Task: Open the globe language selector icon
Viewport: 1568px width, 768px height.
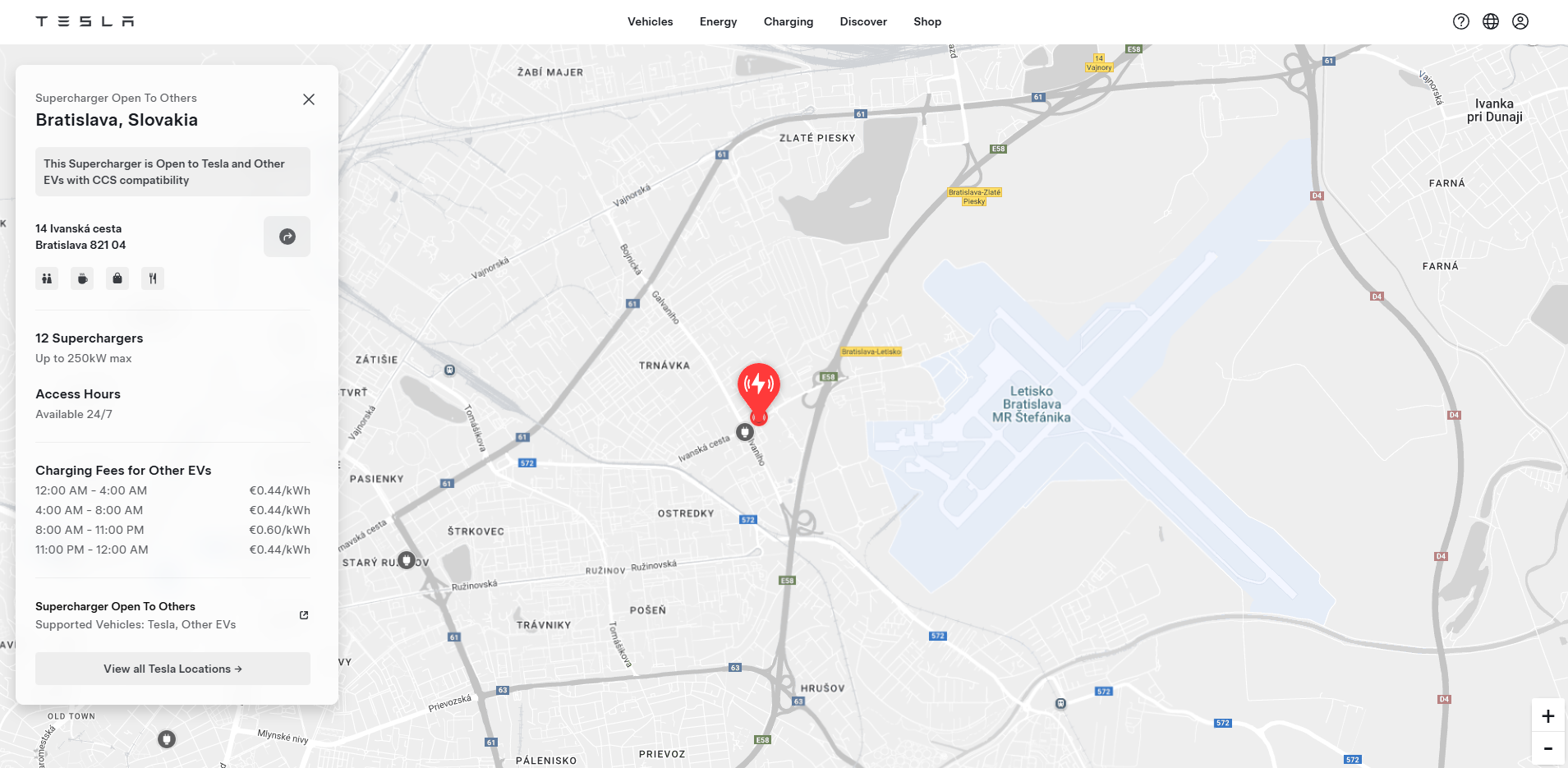Action: click(x=1491, y=21)
